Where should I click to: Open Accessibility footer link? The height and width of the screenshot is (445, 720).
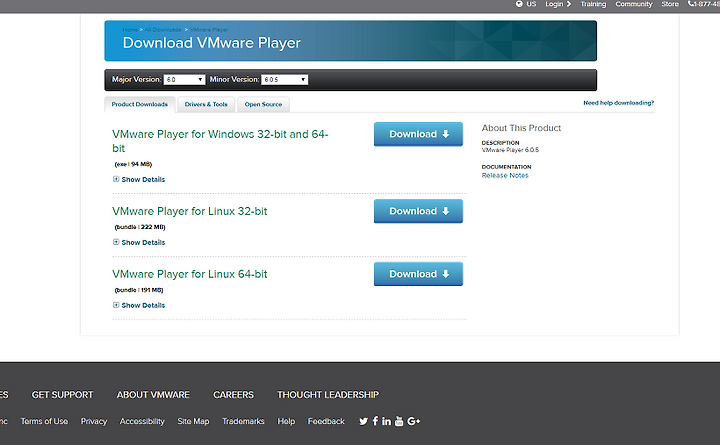click(142, 421)
